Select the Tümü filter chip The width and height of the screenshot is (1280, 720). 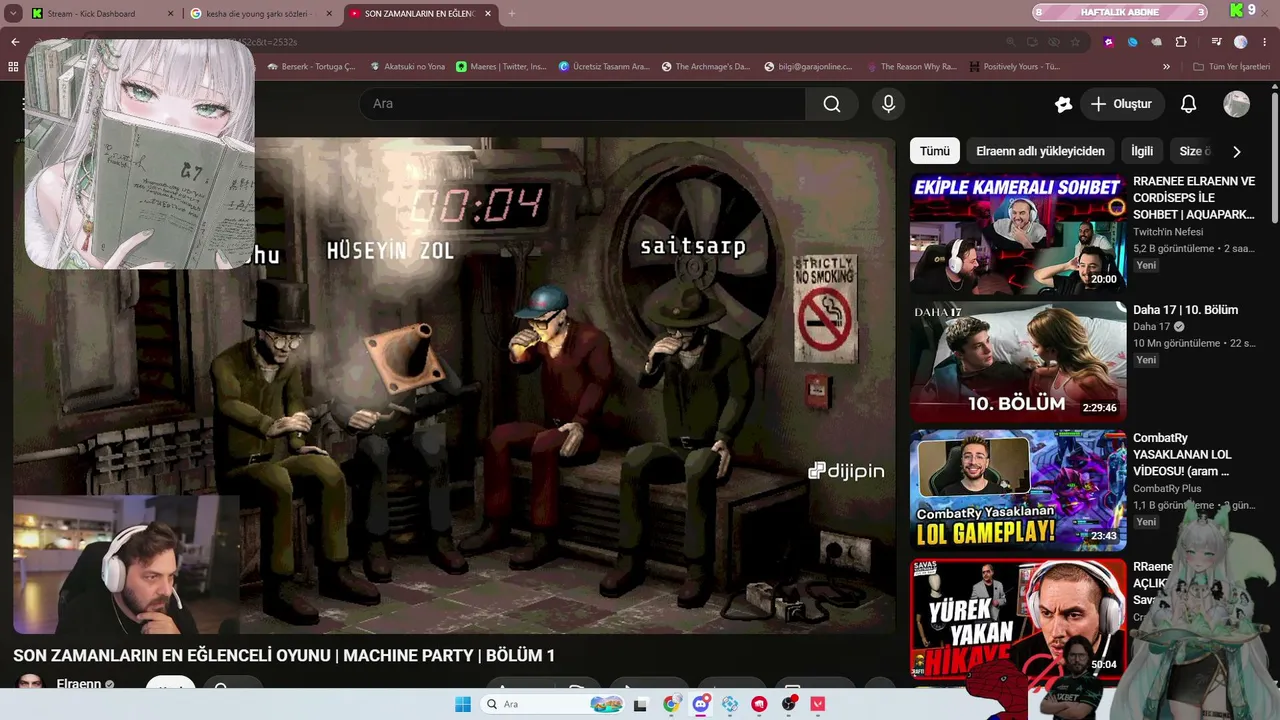pyautogui.click(x=935, y=151)
